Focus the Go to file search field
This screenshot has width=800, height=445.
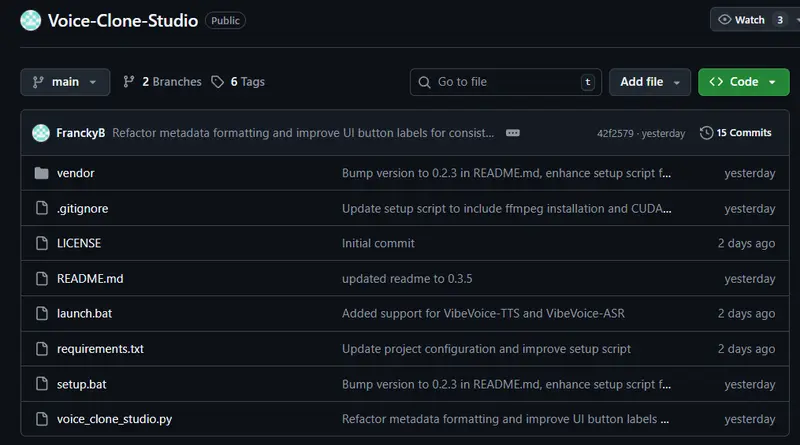505,82
